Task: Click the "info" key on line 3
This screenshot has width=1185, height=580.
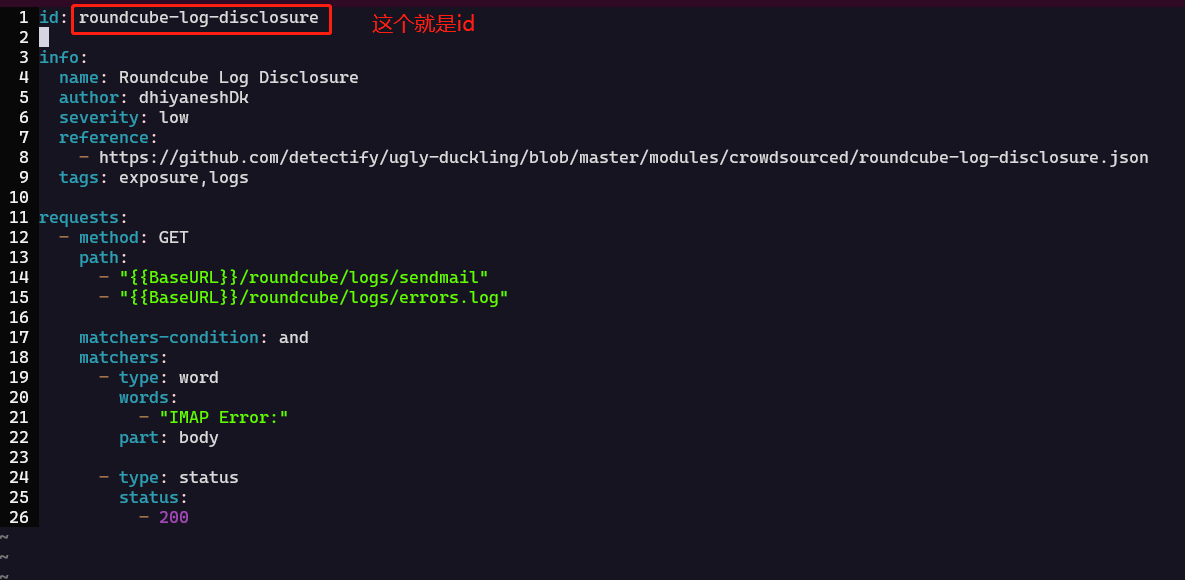Action: (x=59, y=57)
